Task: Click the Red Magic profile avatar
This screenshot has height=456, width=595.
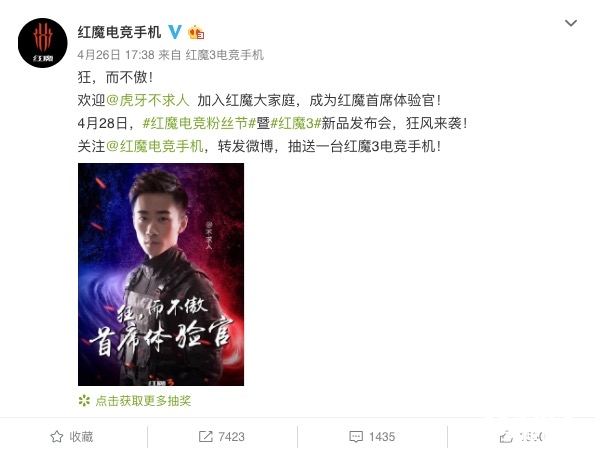Action: pos(42,43)
